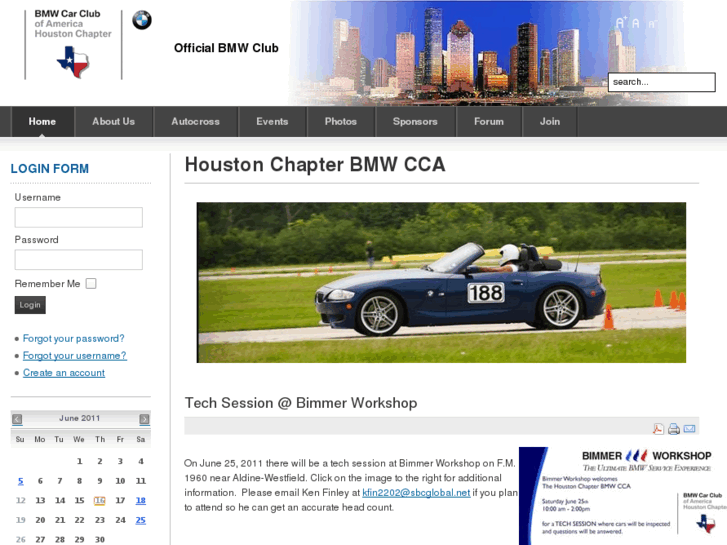Click the Official BMW Club text
Viewport: 727px width, 545px height.
(x=226, y=48)
